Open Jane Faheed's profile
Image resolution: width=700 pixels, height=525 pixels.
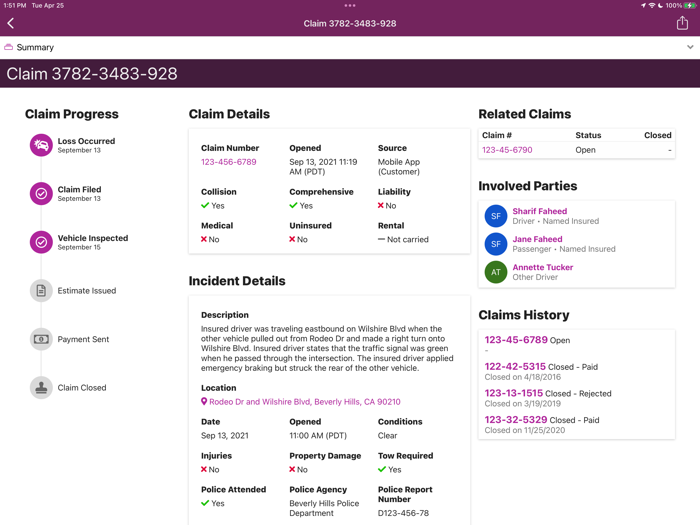coord(538,239)
